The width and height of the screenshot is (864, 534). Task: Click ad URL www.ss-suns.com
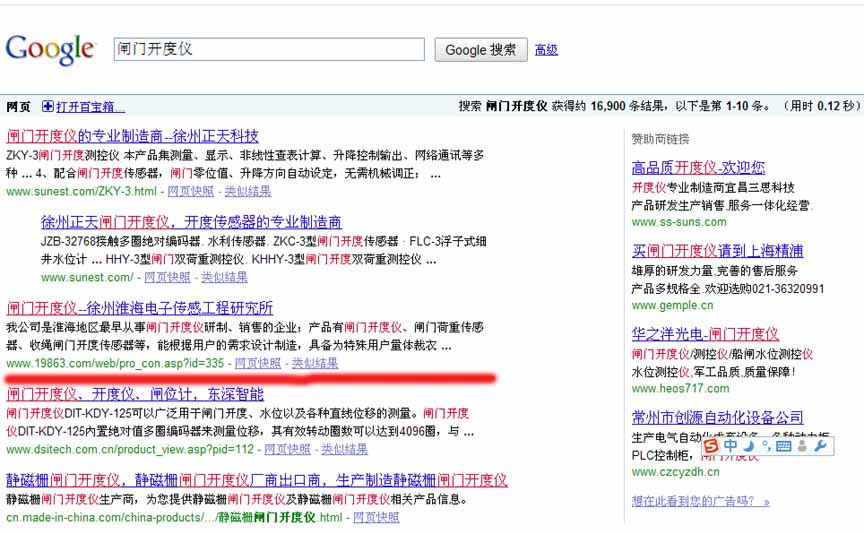tap(679, 222)
